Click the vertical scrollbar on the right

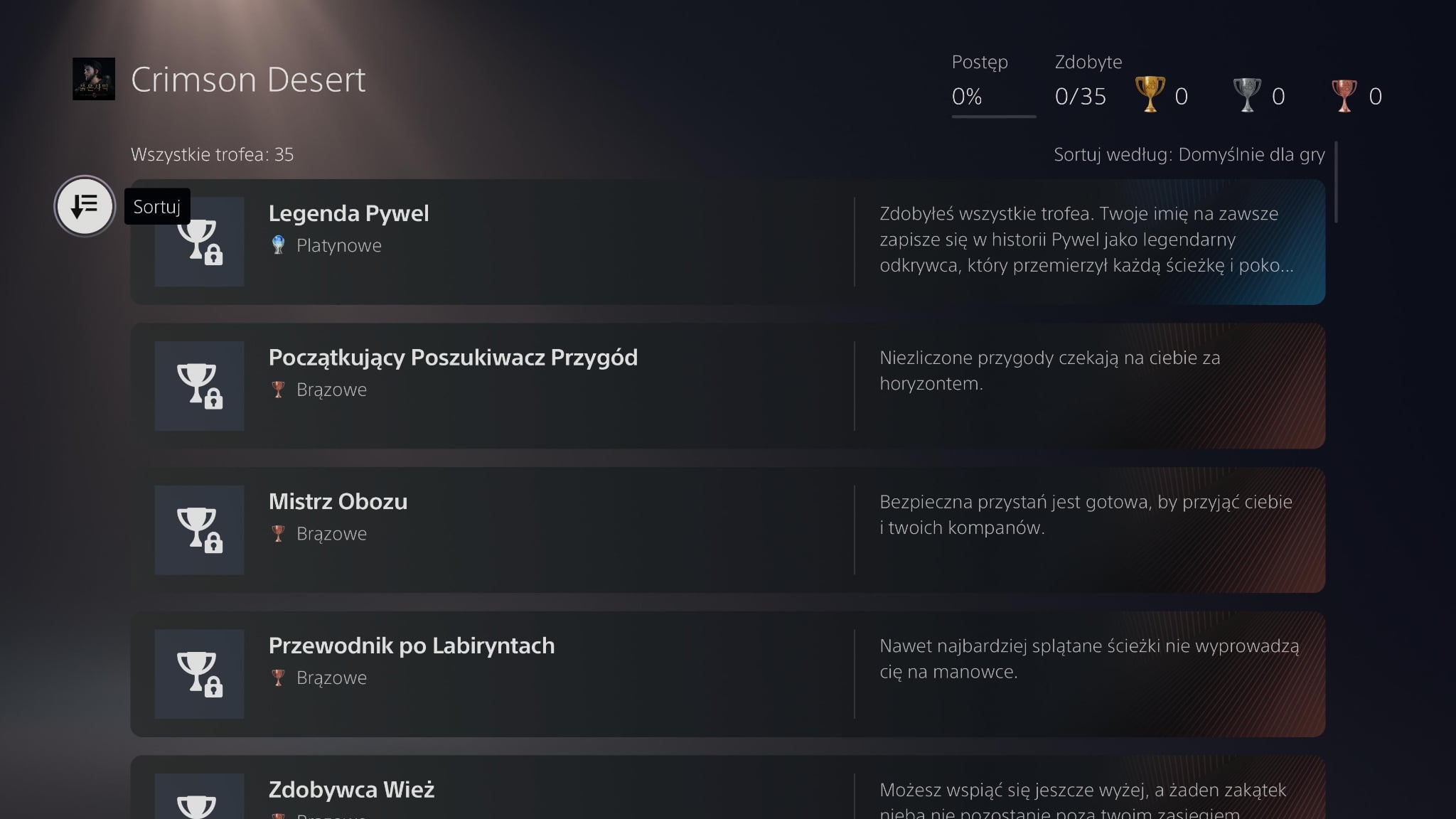(1336, 183)
